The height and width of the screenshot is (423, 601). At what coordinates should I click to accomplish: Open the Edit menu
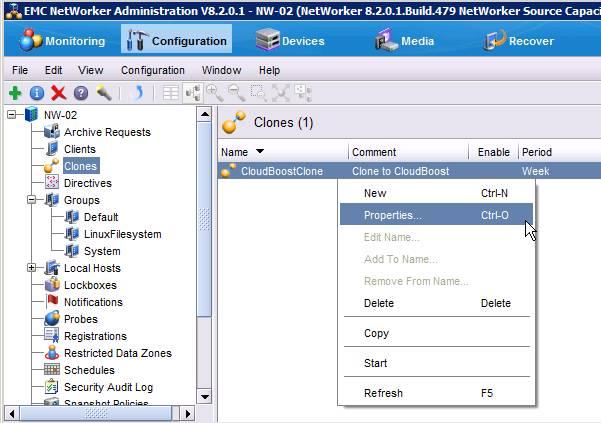point(53,70)
